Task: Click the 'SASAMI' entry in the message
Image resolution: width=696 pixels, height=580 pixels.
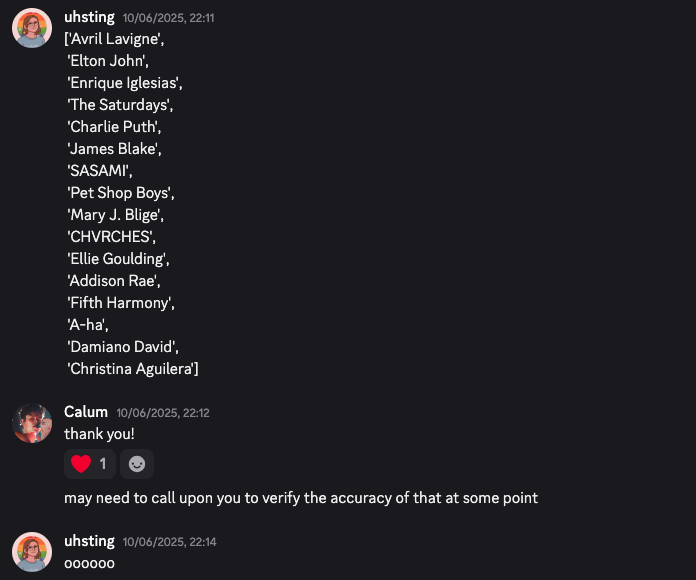Action: click(100, 171)
